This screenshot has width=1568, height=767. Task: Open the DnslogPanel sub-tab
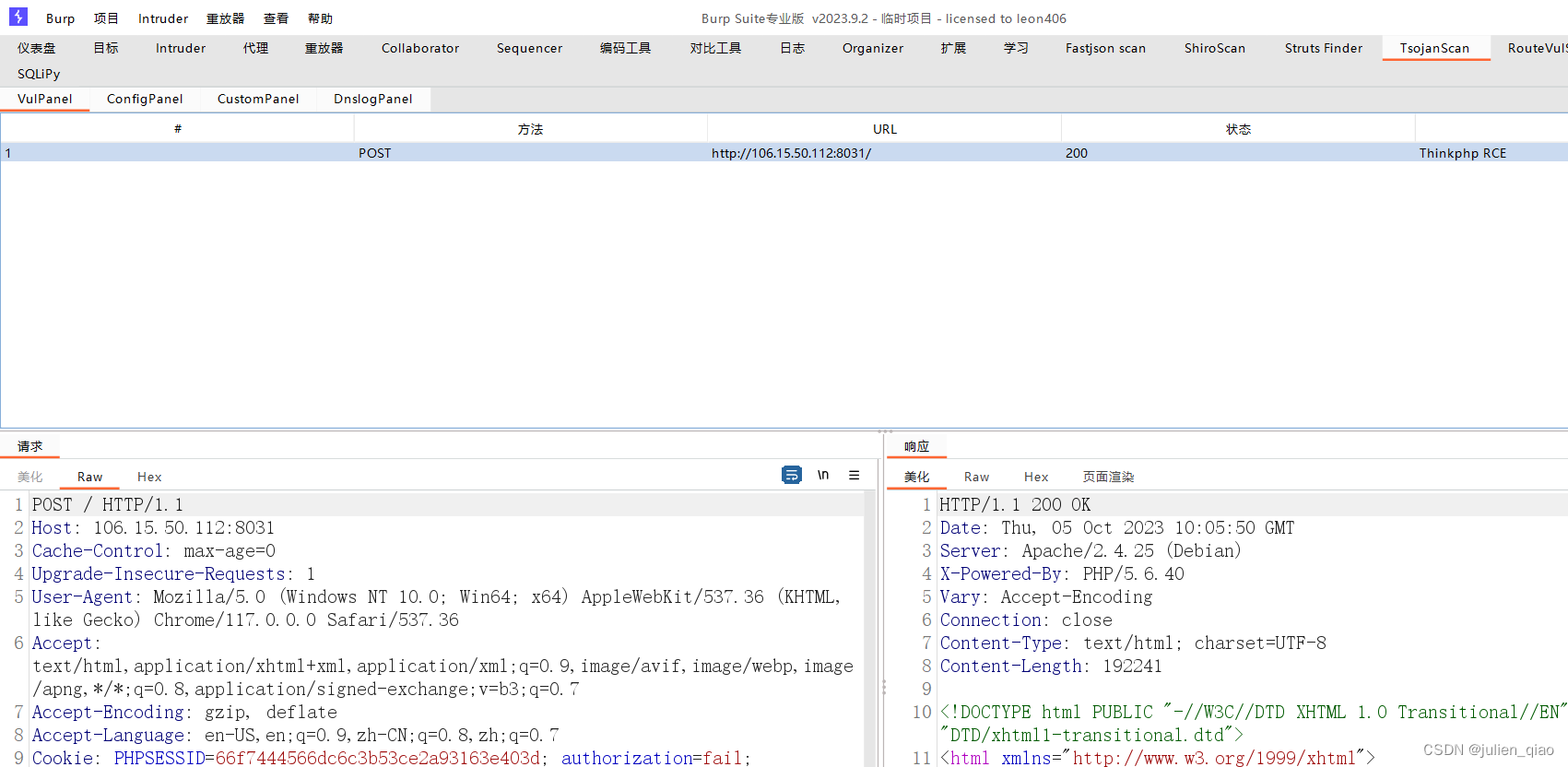pyautogui.click(x=373, y=99)
